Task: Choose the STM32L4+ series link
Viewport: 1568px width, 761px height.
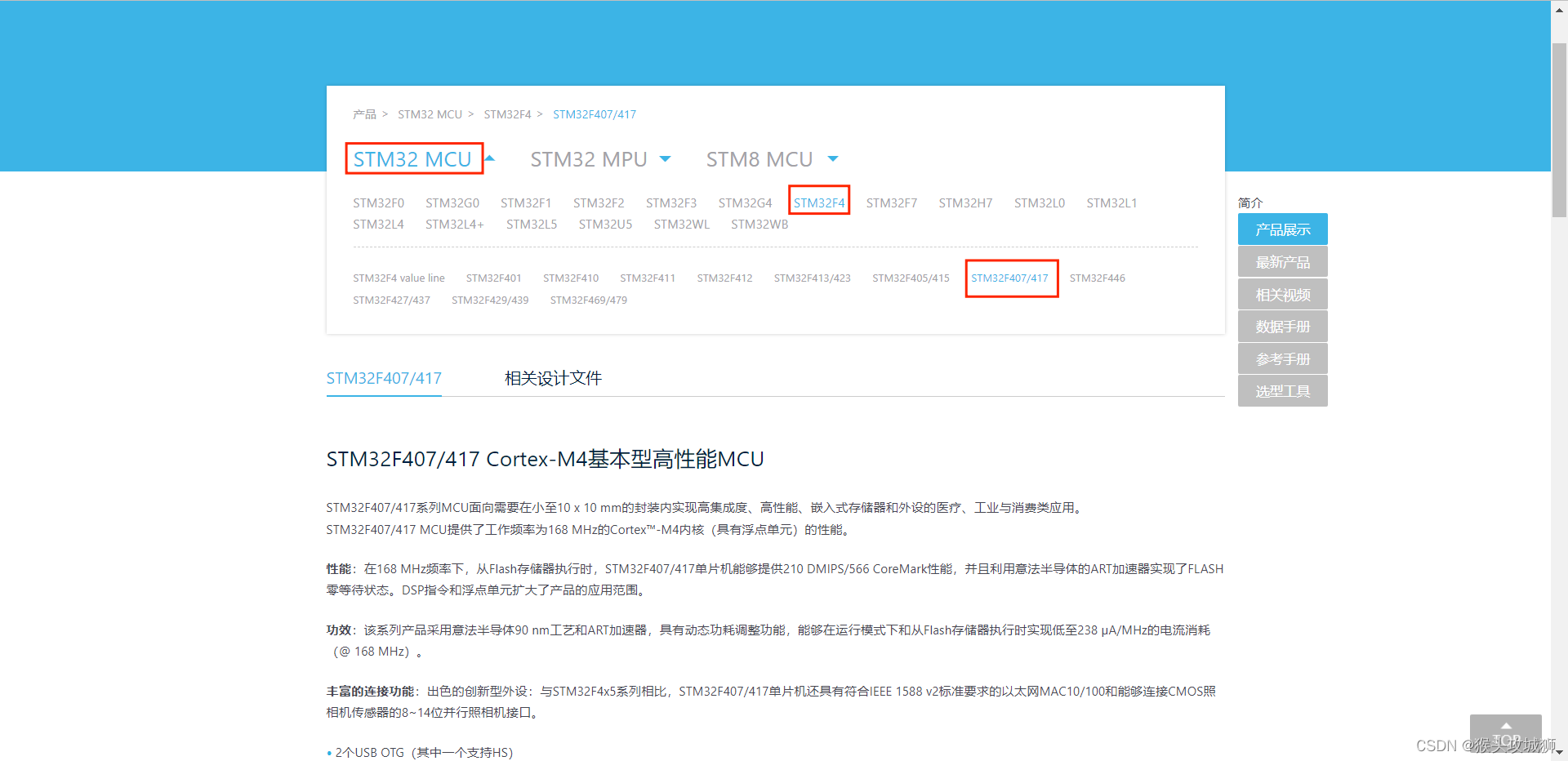Action: coord(455,225)
